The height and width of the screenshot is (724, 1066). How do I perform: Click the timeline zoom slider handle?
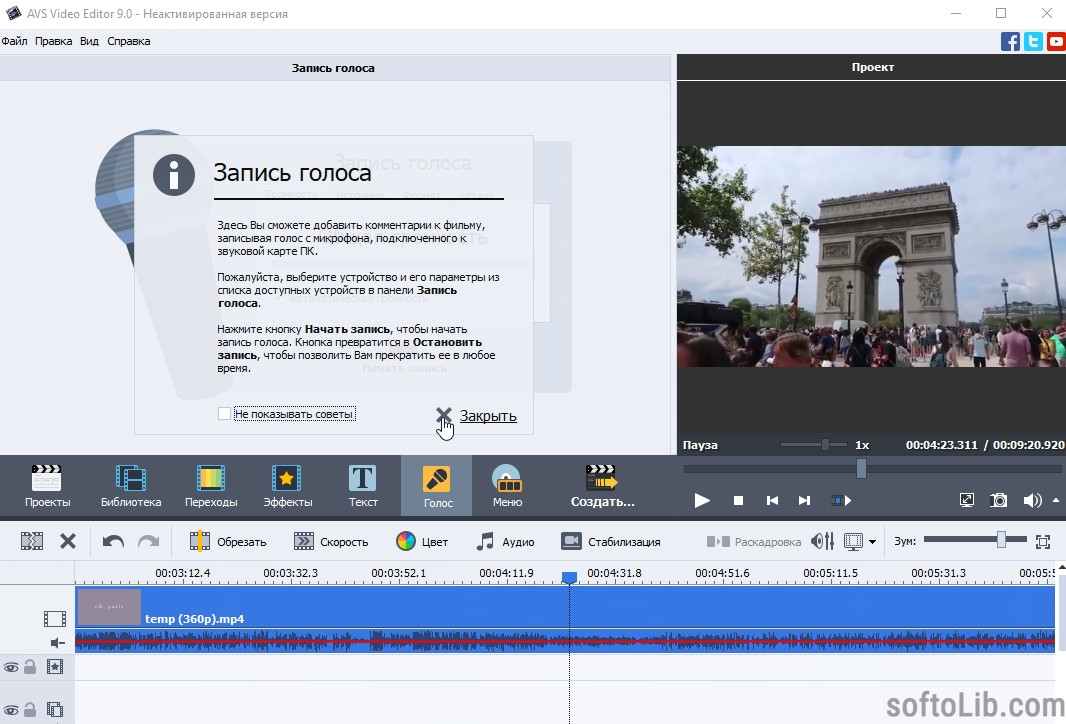click(1001, 540)
